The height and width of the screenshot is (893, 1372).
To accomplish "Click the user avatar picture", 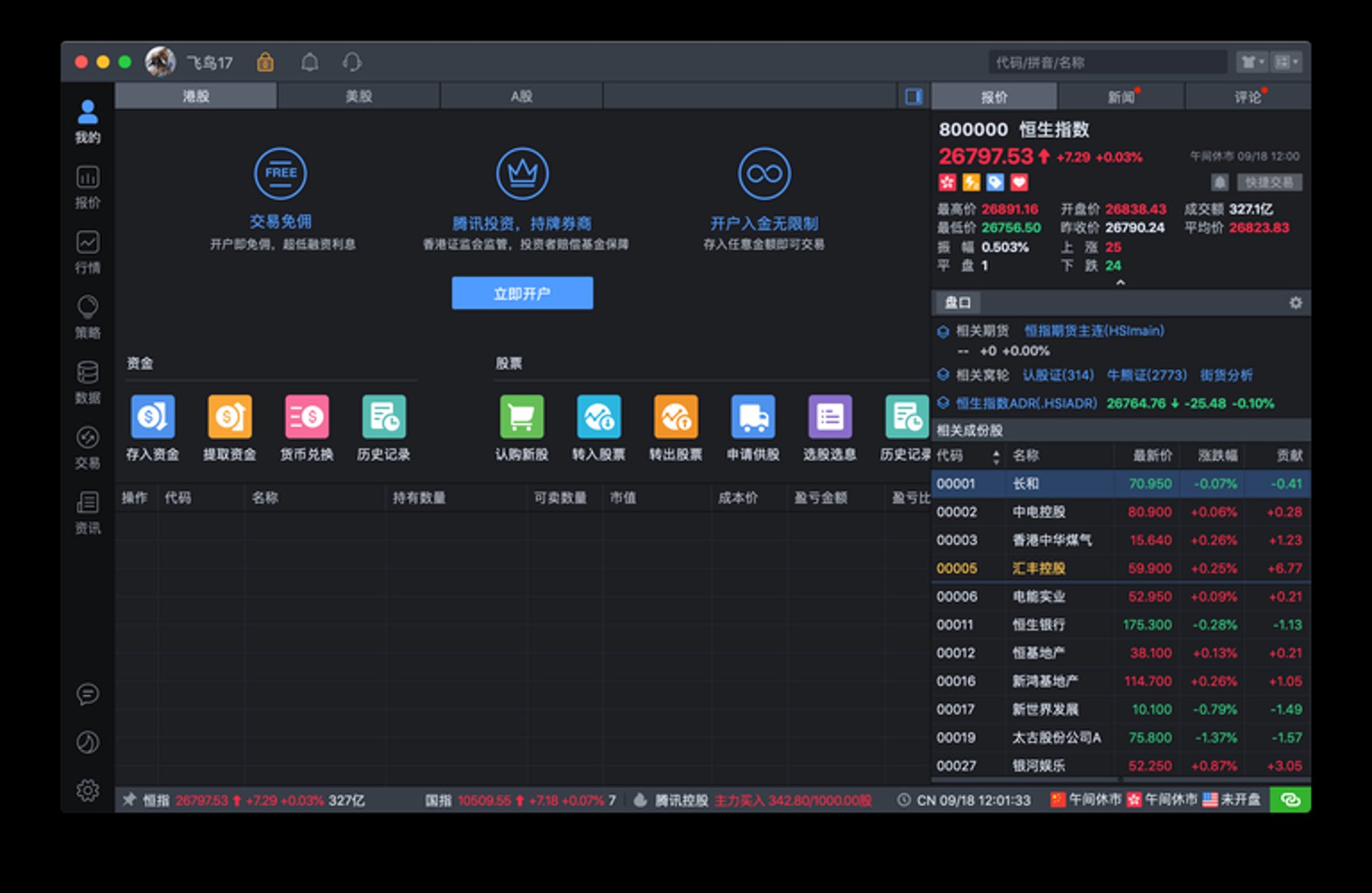I will tap(160, 62).
